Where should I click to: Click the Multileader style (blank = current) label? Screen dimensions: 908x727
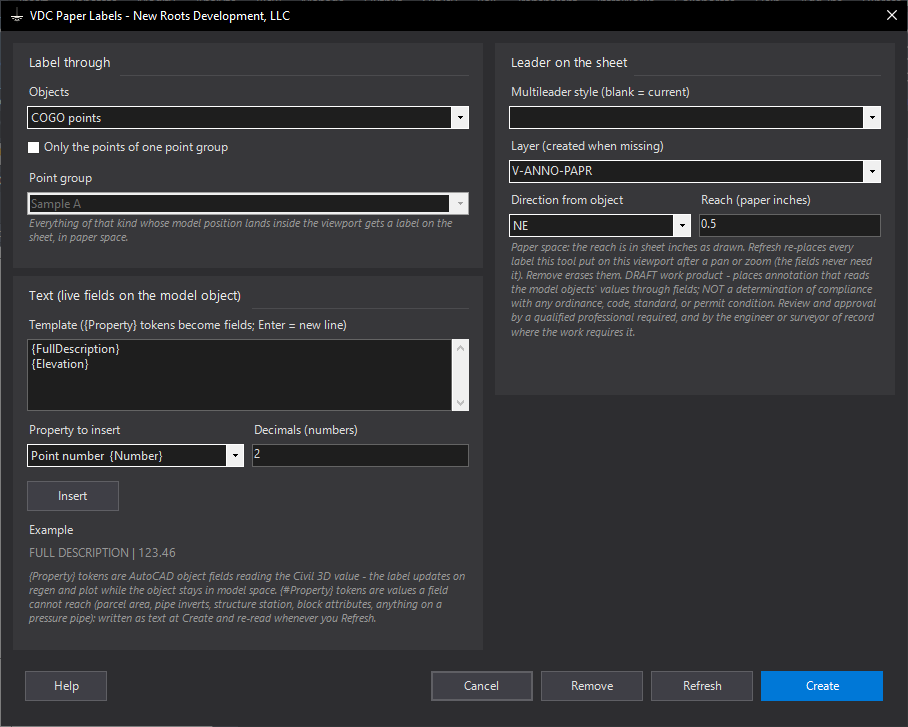click(600, 92)
